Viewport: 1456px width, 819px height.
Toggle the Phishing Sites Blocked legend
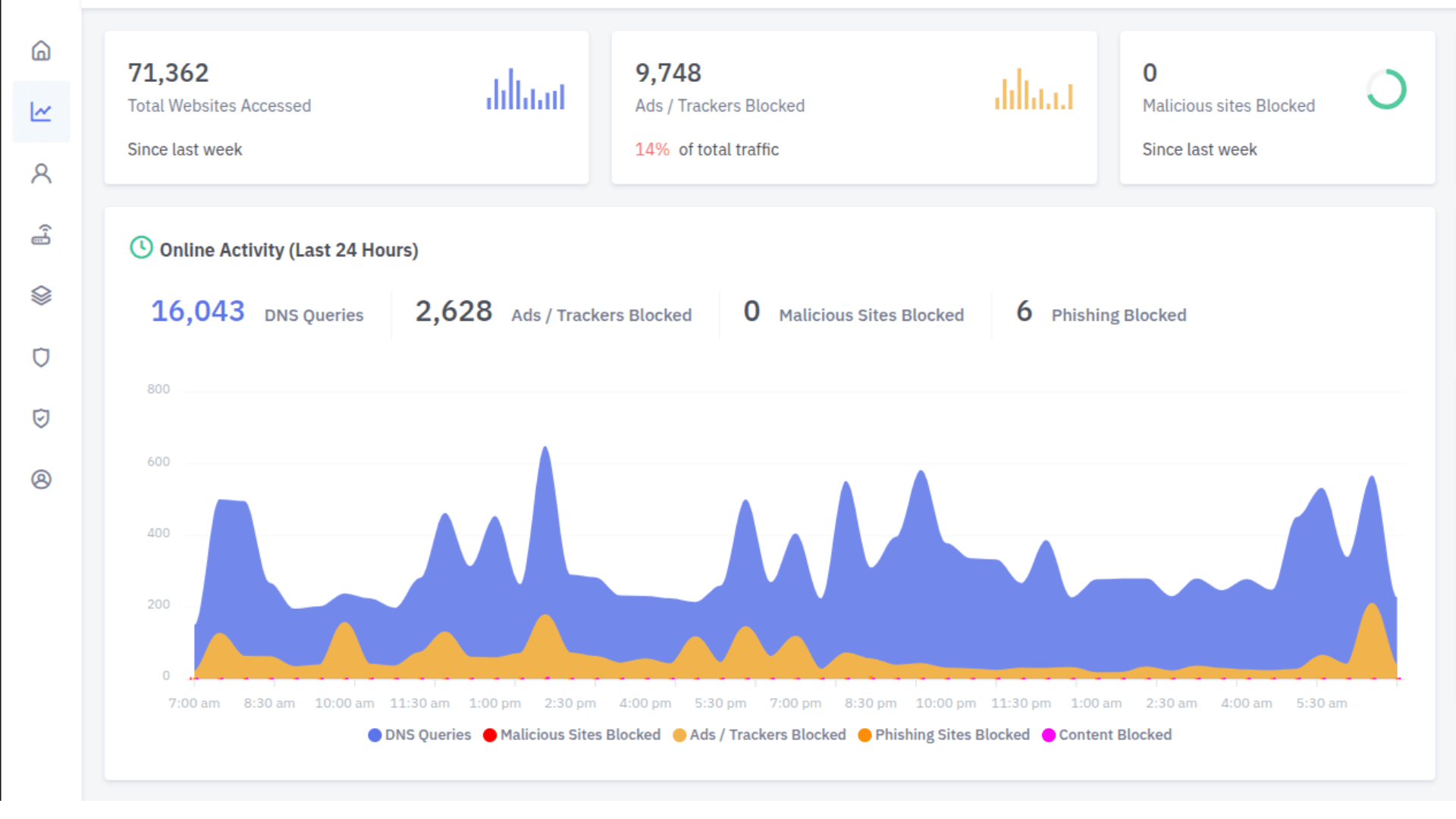944,734
